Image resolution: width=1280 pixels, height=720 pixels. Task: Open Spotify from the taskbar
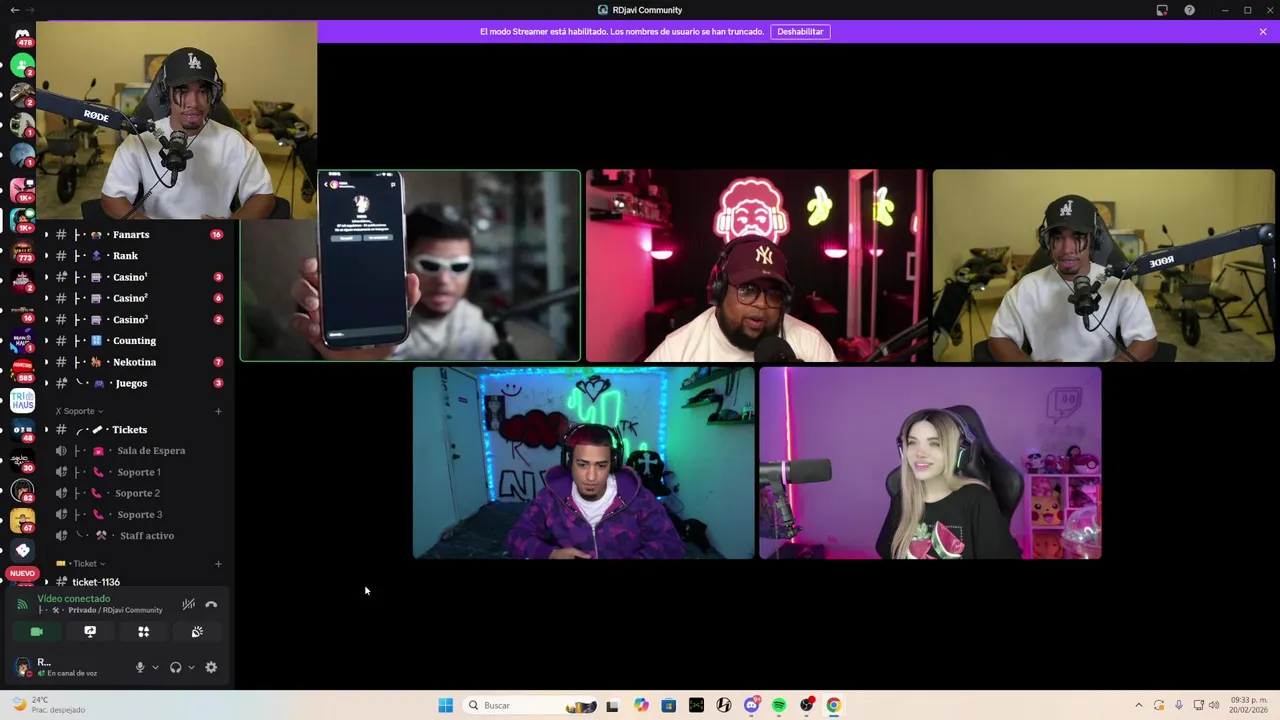click(x=779, y=705)
